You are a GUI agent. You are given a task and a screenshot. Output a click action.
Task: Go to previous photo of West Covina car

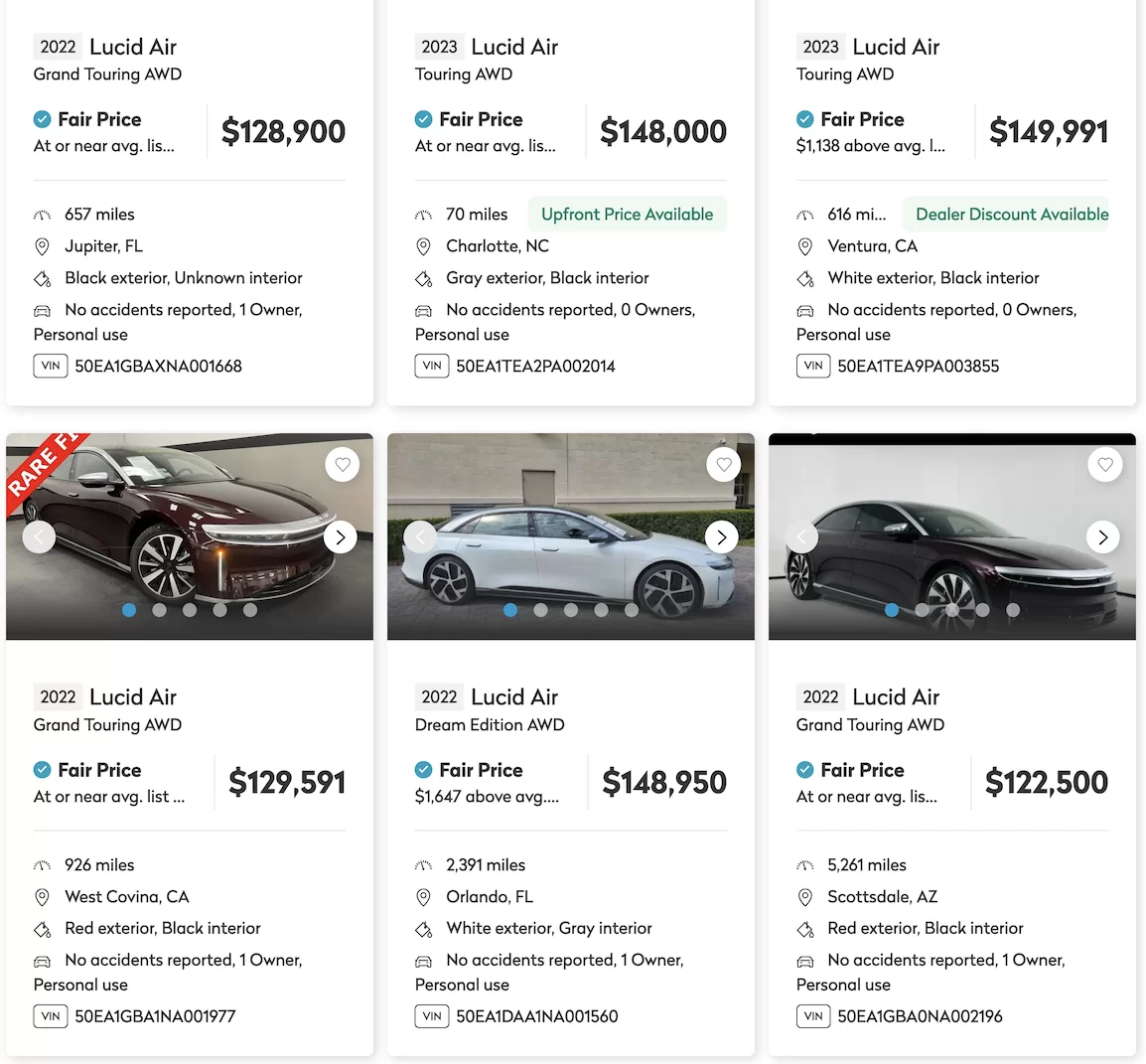[39, 537]
